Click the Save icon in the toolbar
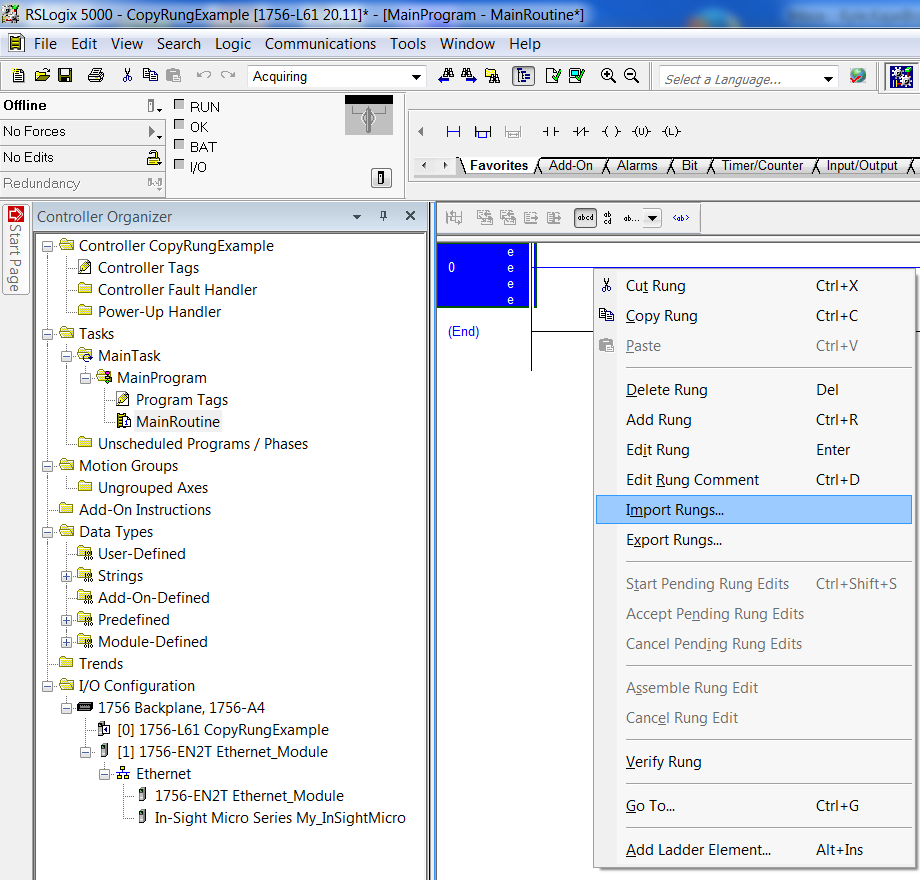 tap(64, 76)
